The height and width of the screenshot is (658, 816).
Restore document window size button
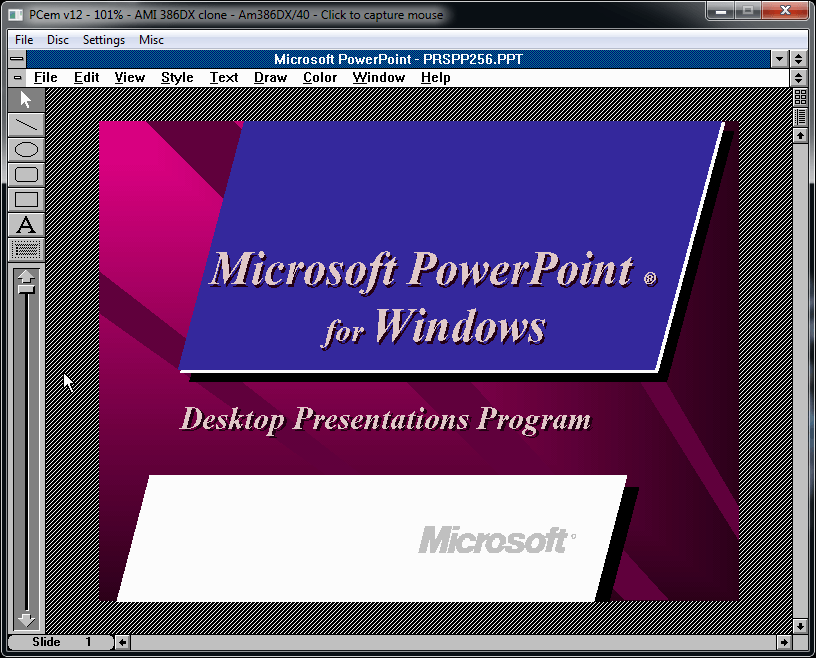[798, 78]
